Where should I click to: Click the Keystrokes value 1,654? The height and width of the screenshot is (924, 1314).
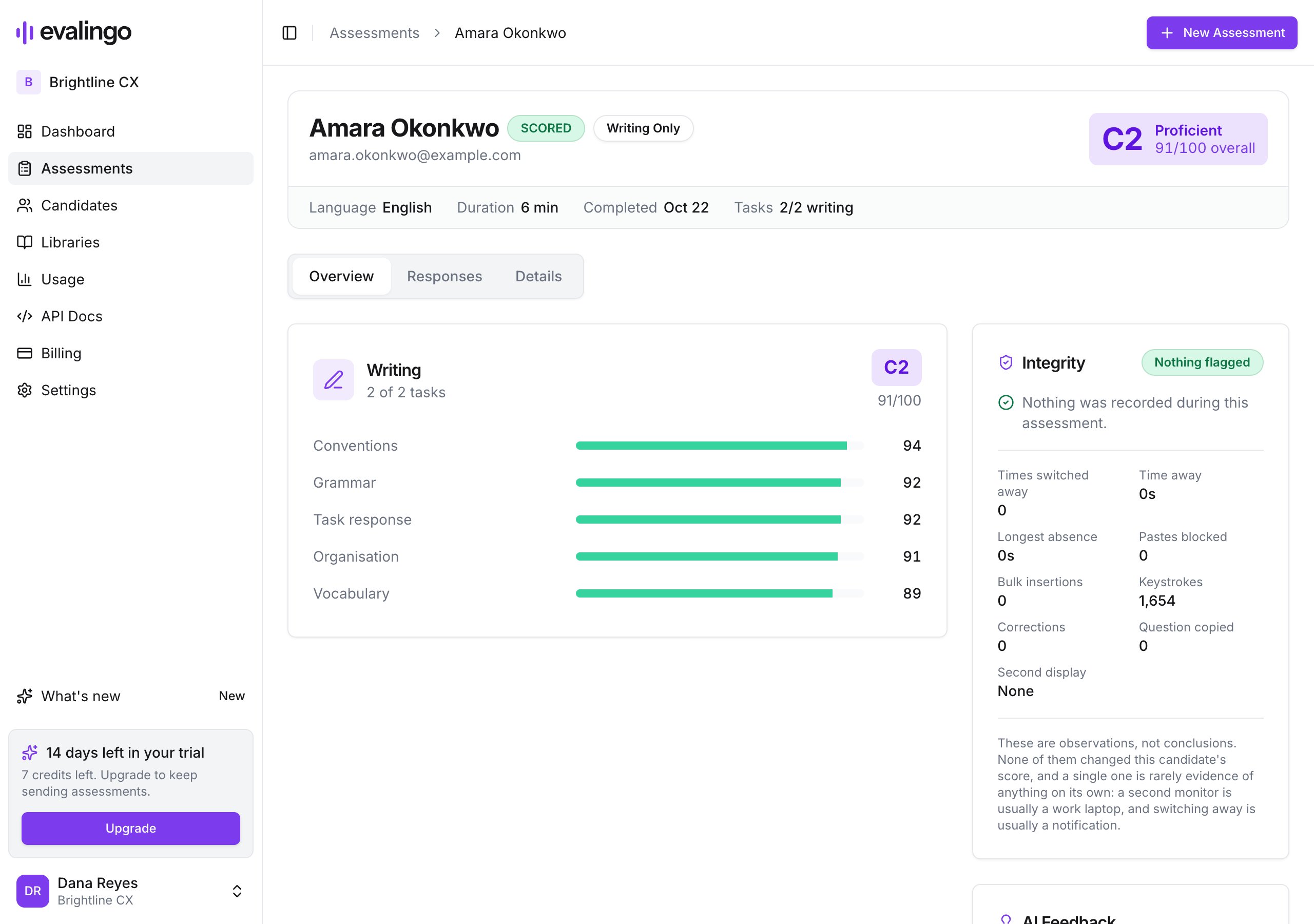click(x=1156, y=601)
